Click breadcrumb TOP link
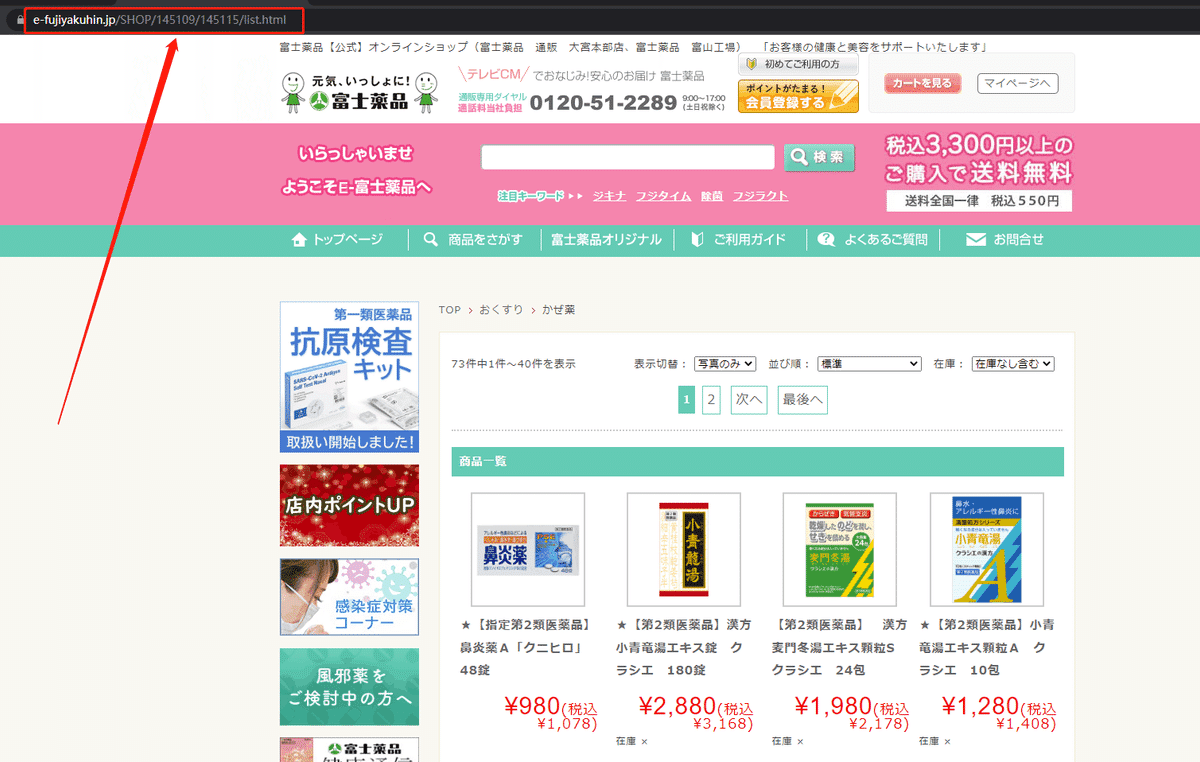The height and width of the screenshot is (762, 1200). [x=450, y=310]
